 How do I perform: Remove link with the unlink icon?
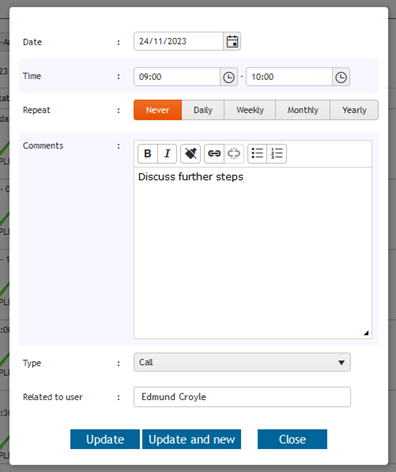(234, 154)
